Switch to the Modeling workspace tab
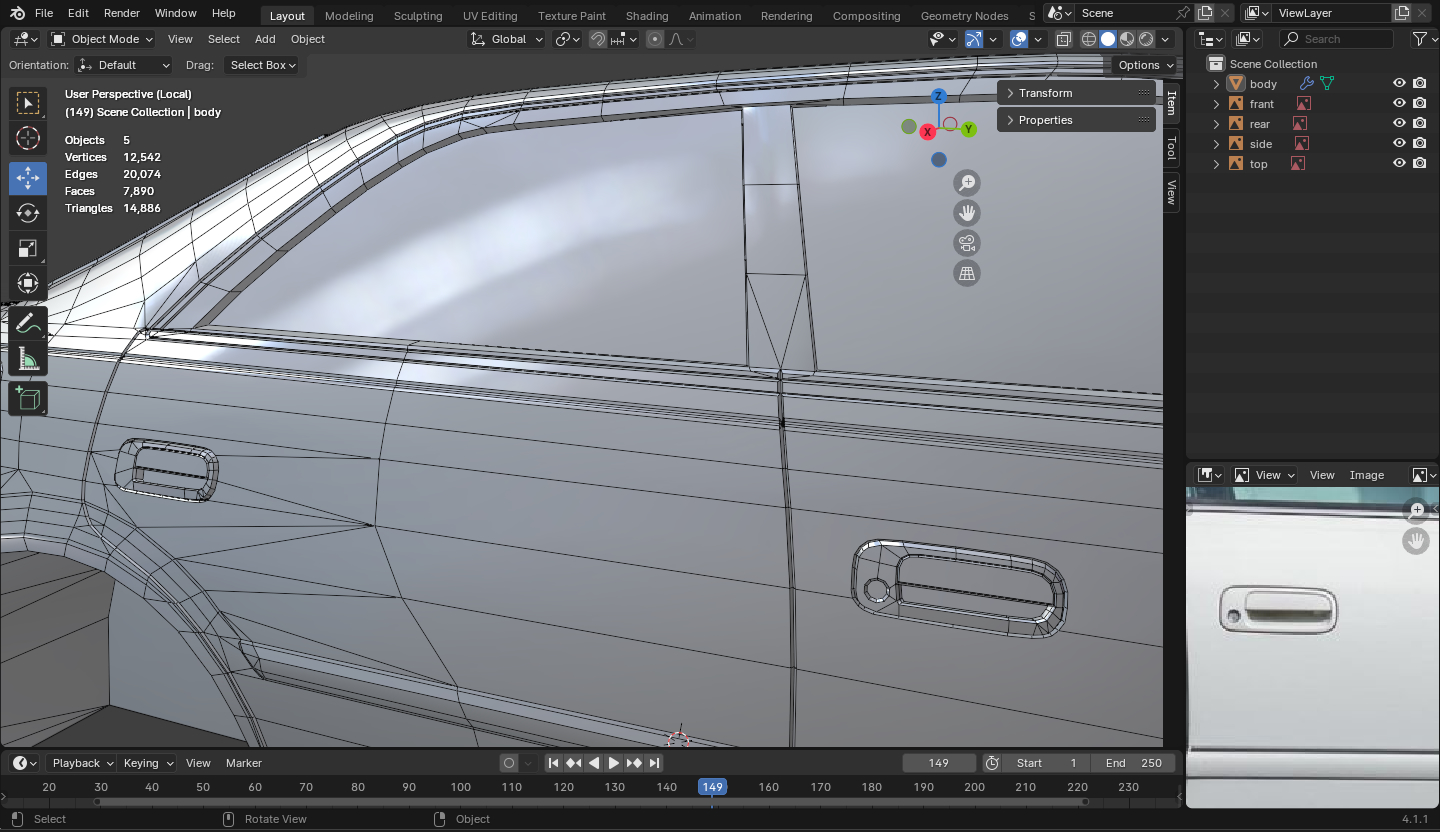 coord(349,16)
